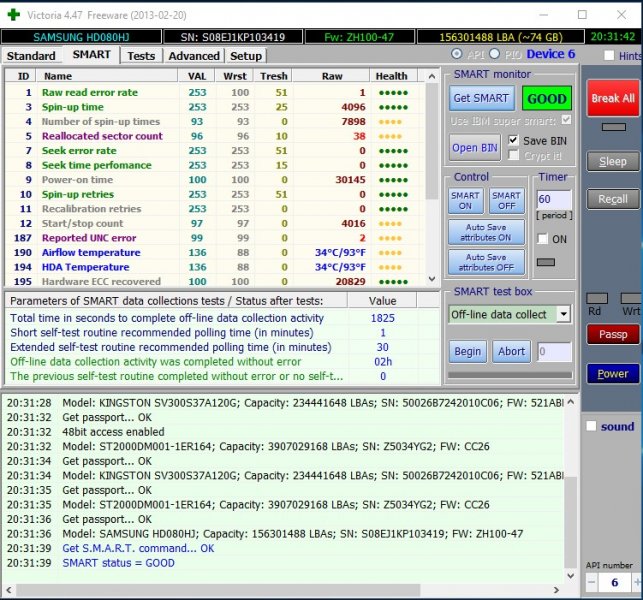
Task: Click the green GOOD status indicator
Action: point(546,100)
